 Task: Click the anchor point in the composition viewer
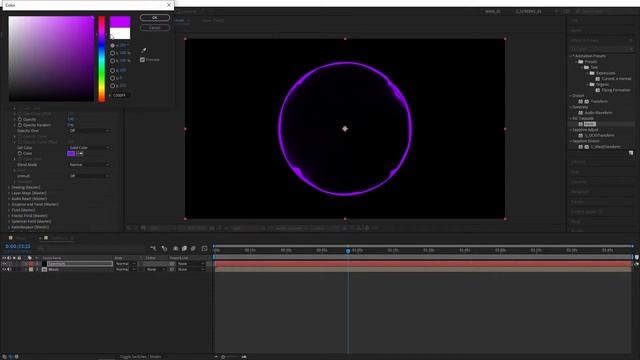pos(345,129)
